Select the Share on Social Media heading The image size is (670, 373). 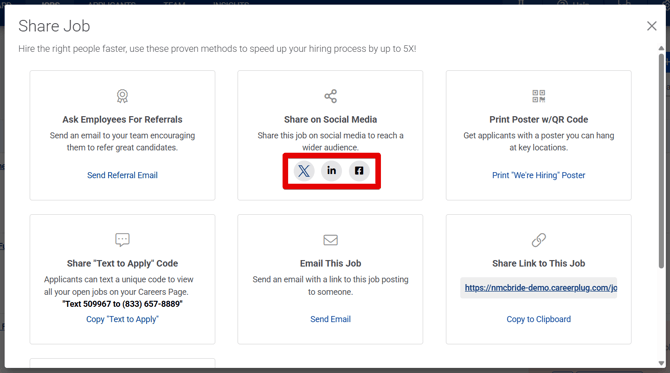330,120
